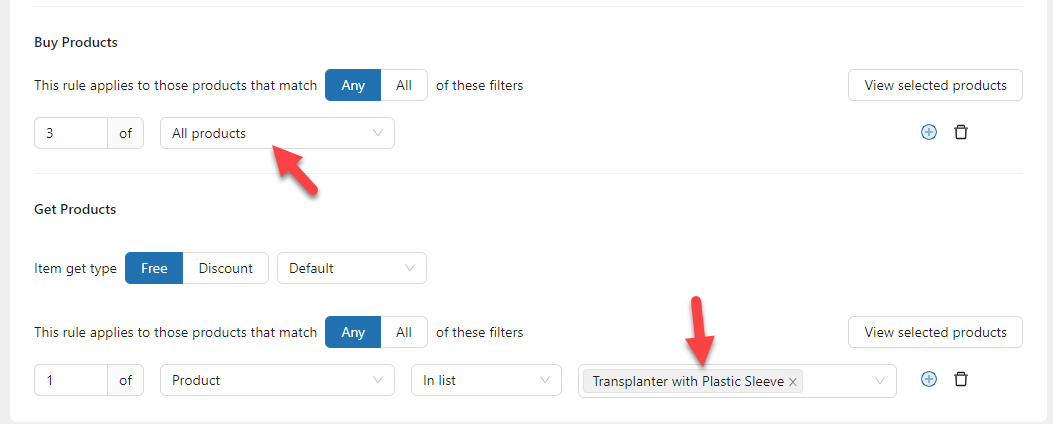Open the Default dropdown
Image resolution: width=1053 pixels, height=424 pixels.
tap(351, 268)
